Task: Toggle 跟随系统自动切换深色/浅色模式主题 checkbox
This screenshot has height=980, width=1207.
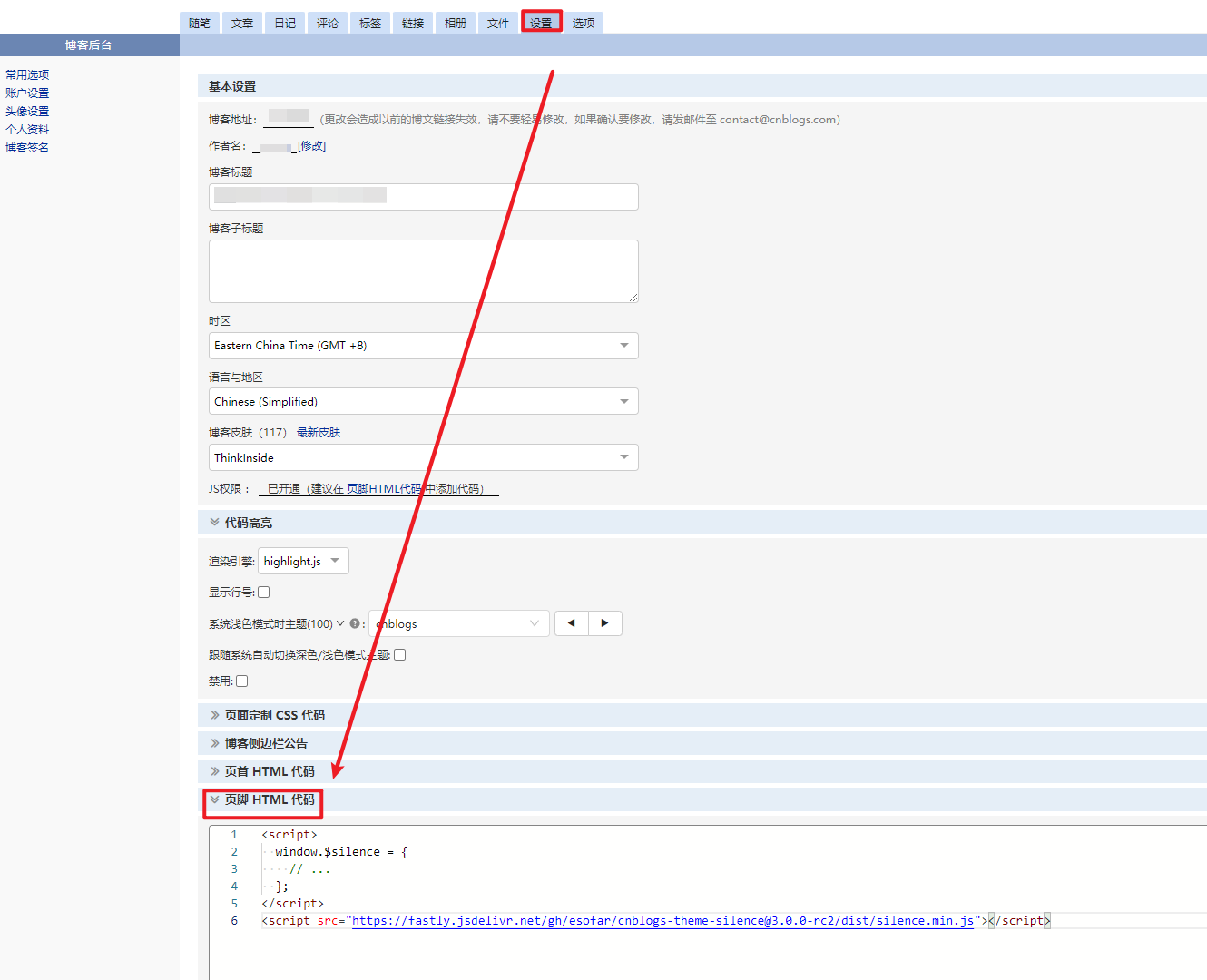Action: (x=400, y=655)
